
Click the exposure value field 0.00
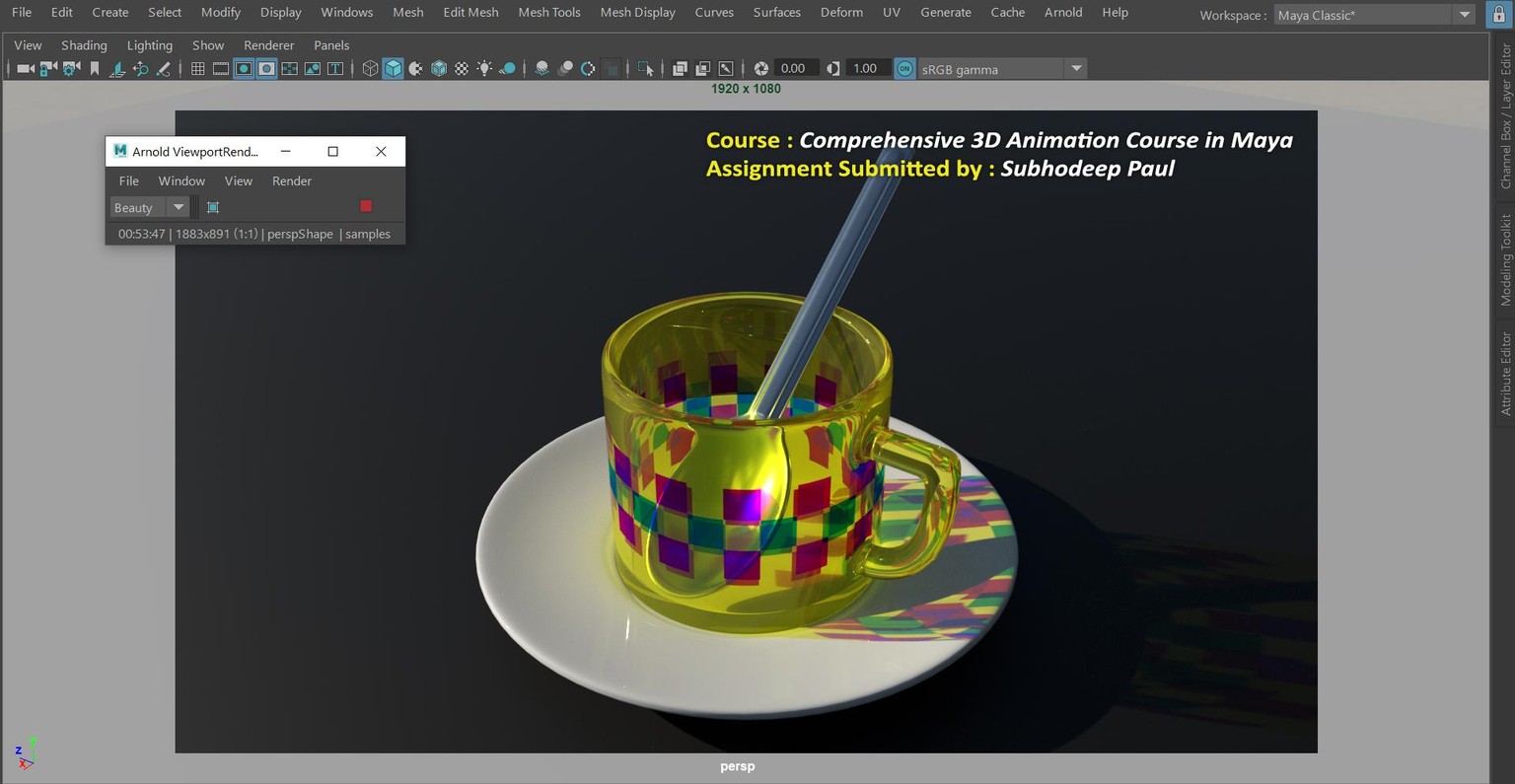(x=797, y=68)
